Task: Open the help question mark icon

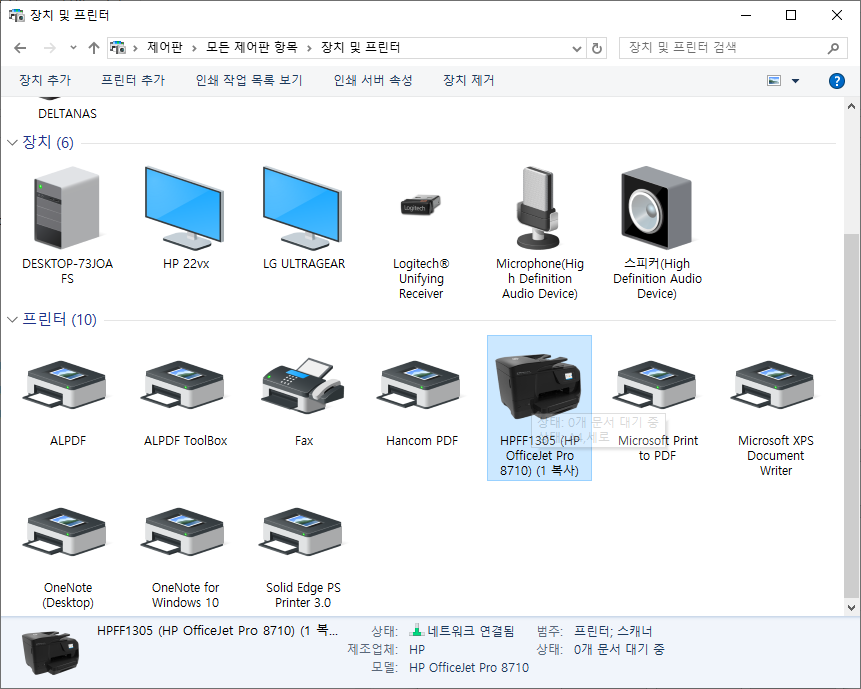Action: (836, 81)
